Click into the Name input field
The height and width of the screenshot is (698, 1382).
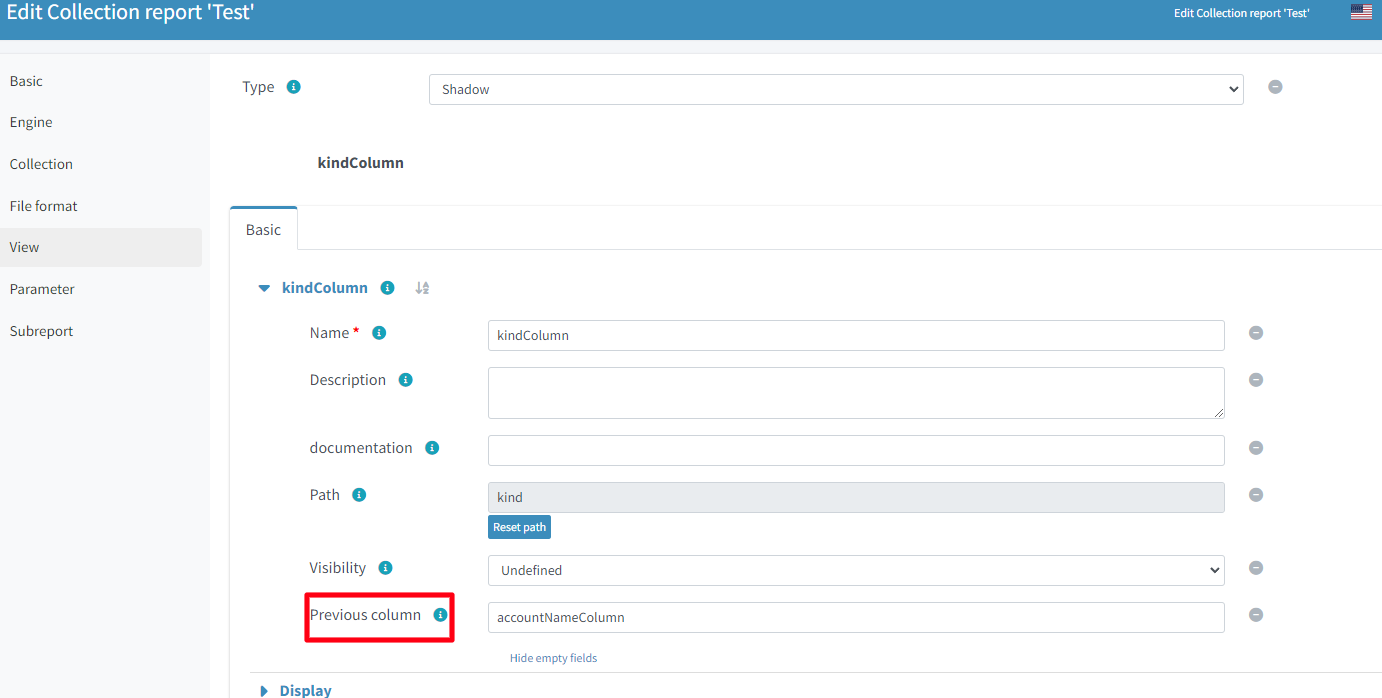click(856, 335)
